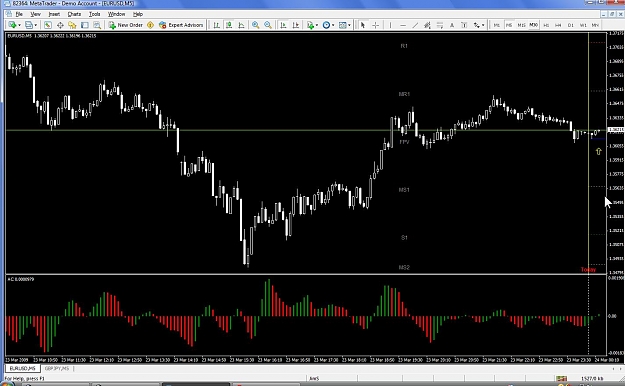Image resolution: width=625 pixels, height=386 pixels.
Task: Open the Periods clock icon
Action: click(326, 25)
